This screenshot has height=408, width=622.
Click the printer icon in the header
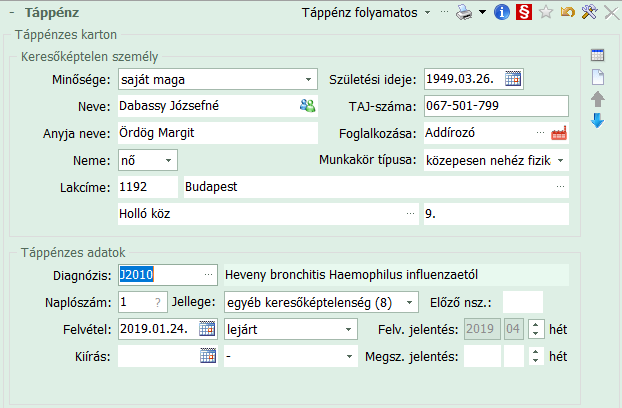pyautogui.click(x=463, y=12)
